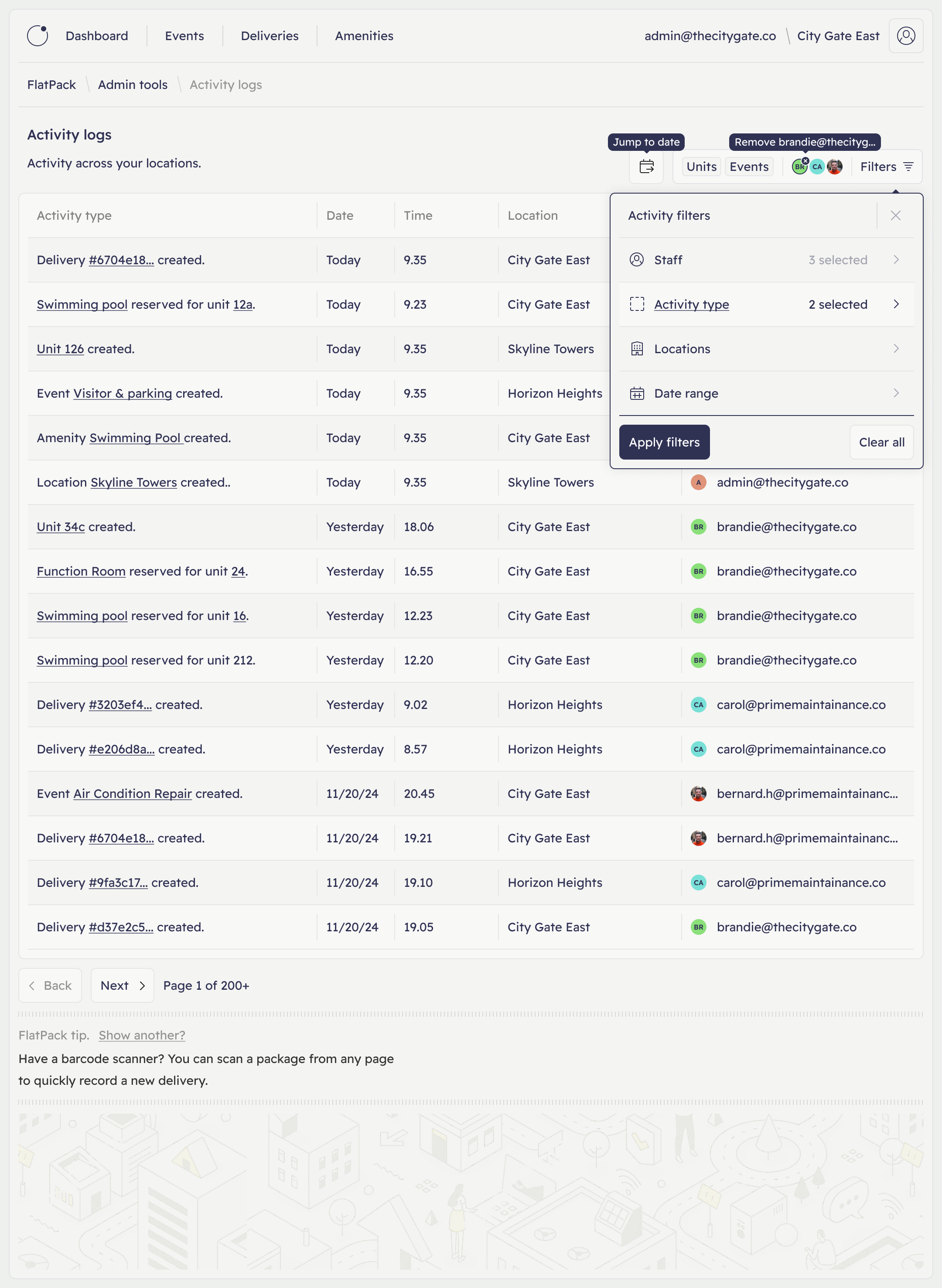Click the Activity type selection icon

coord(637,304)
